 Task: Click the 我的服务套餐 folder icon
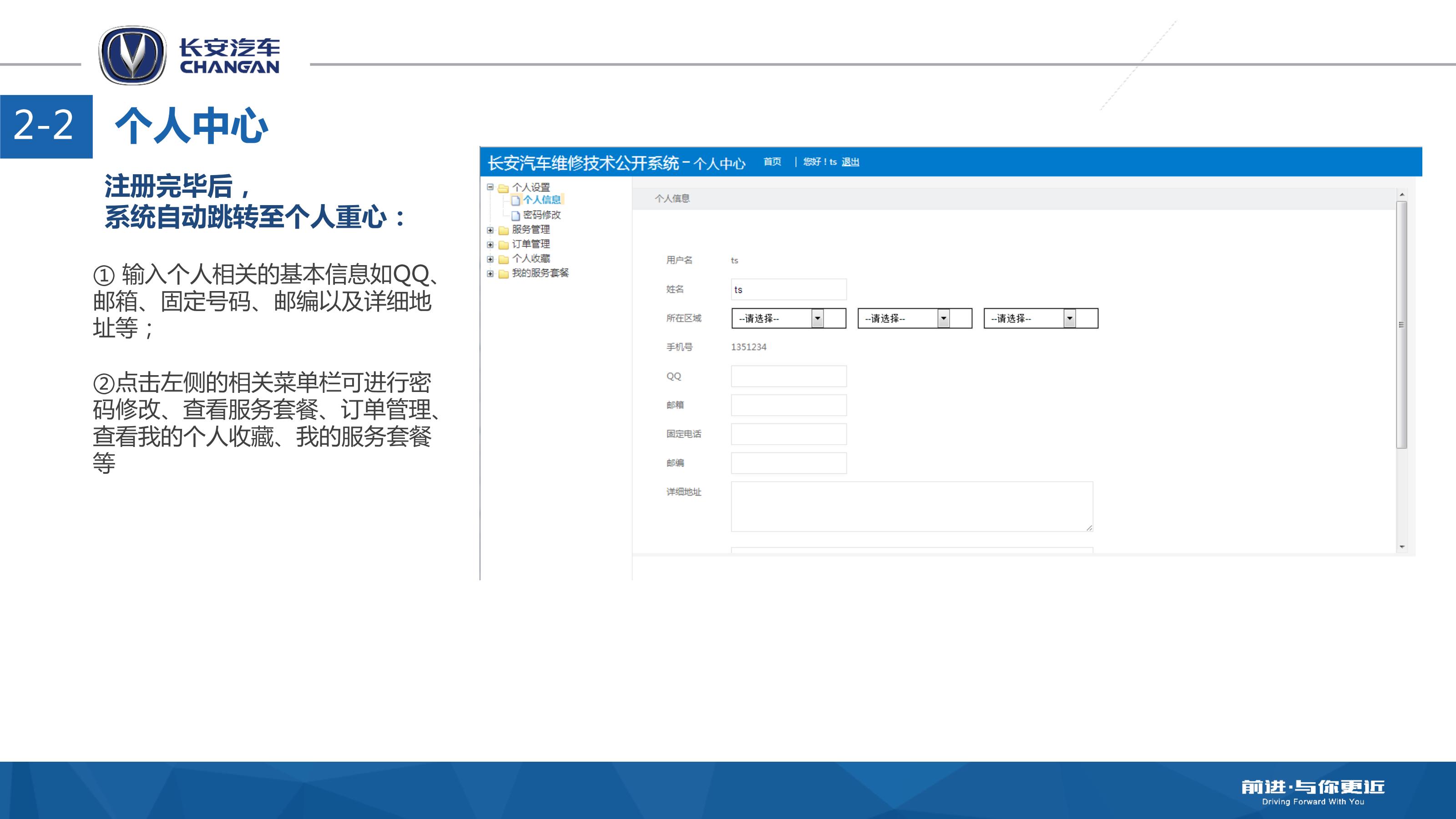click(x=503, y=274)
